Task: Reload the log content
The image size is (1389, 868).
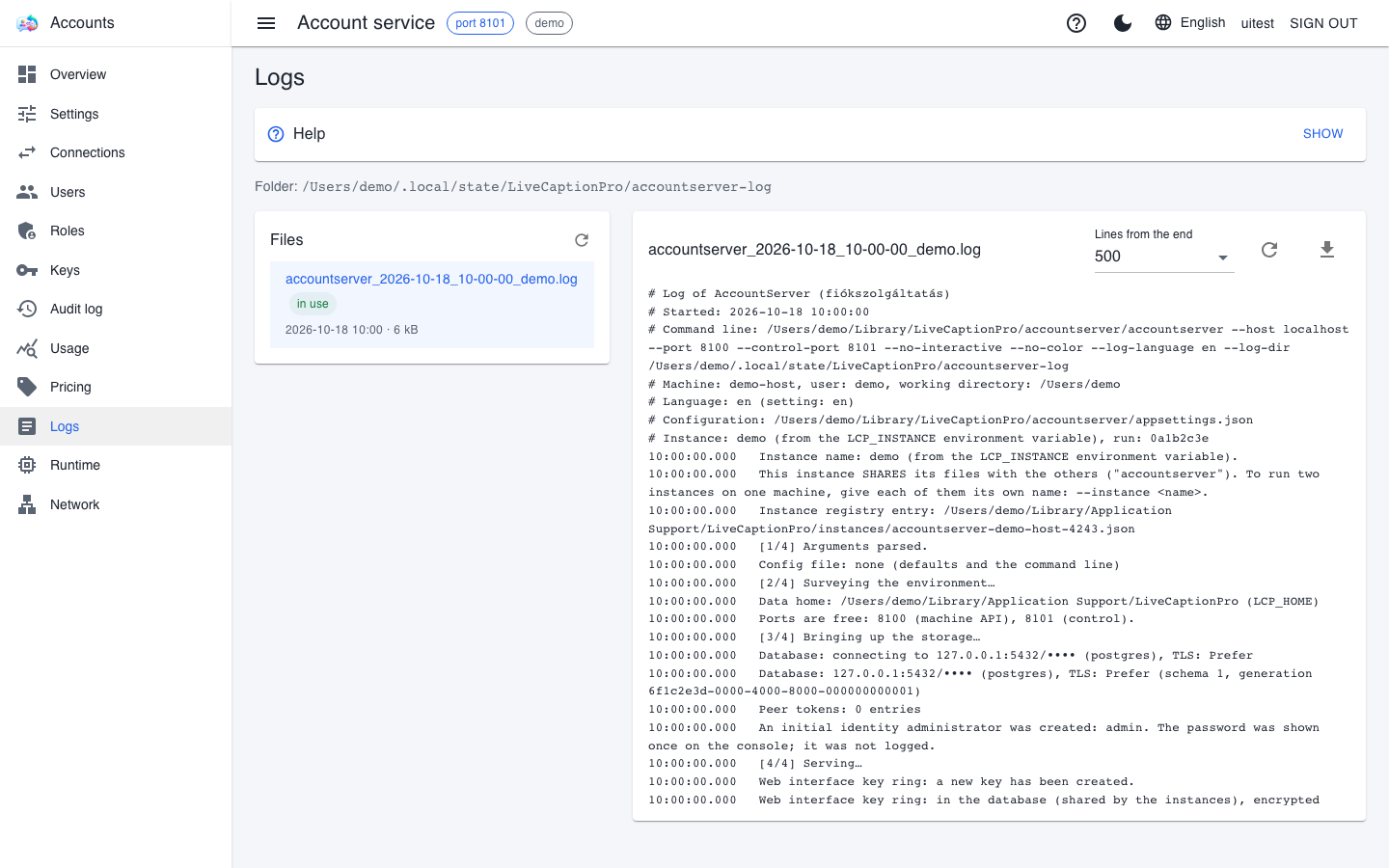Action: [x=1269, y=250]
